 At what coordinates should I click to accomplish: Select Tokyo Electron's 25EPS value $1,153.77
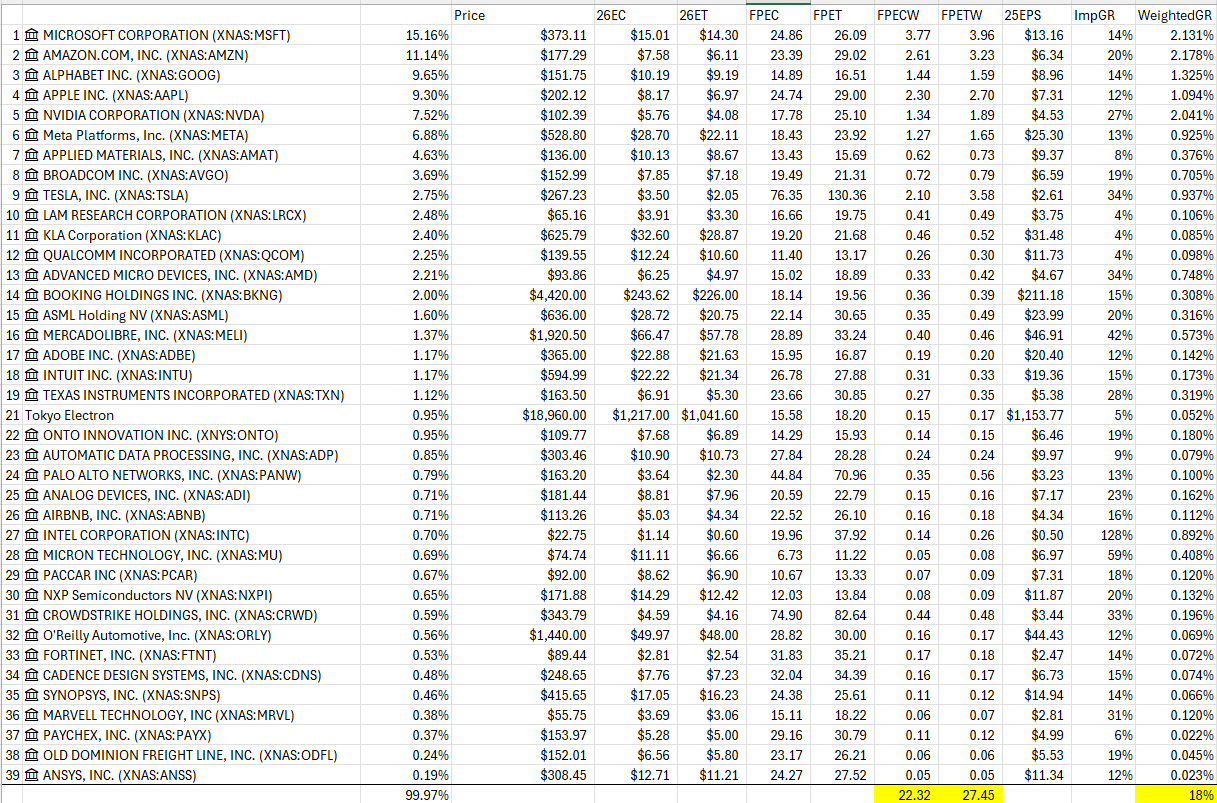[x=1036, y=415]
